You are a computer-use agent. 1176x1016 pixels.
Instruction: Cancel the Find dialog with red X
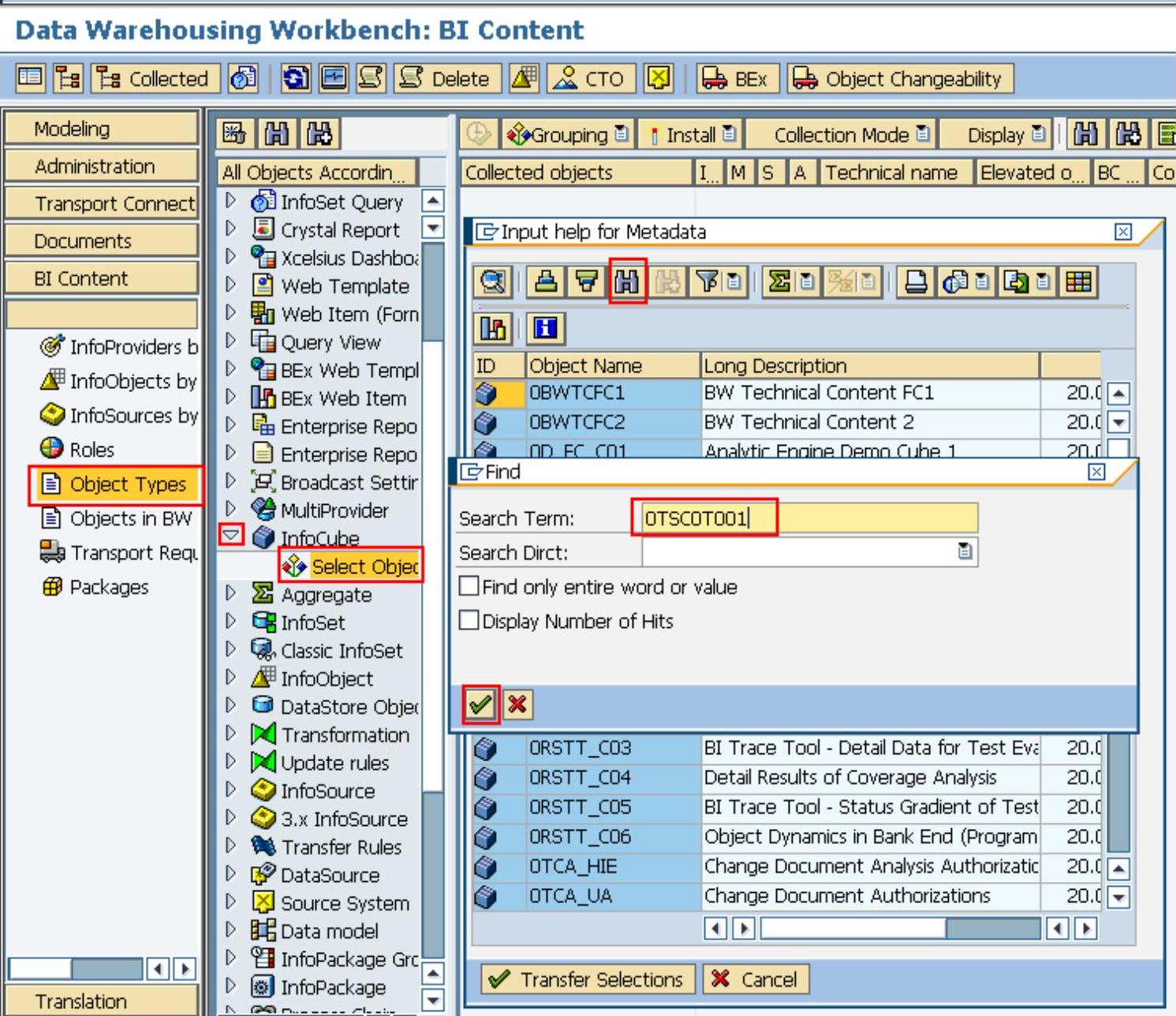point(517,704)
